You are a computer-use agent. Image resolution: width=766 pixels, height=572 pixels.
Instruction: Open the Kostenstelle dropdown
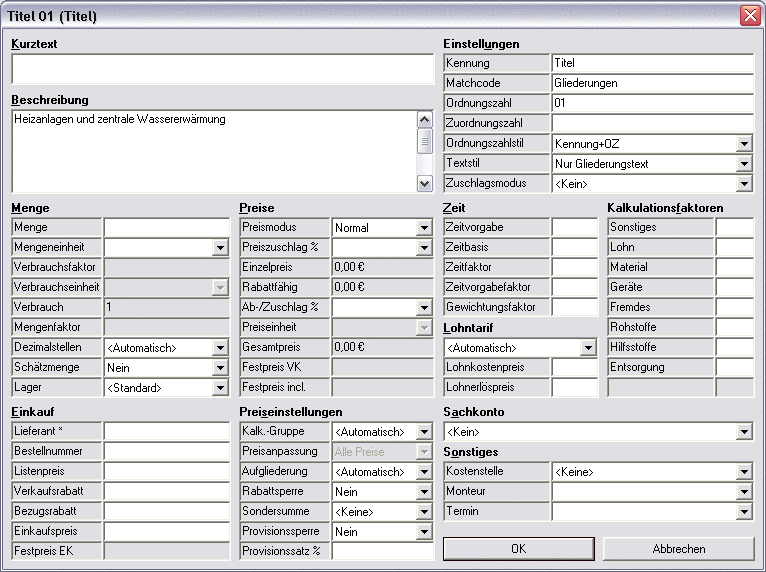click(x=744, y=472)
